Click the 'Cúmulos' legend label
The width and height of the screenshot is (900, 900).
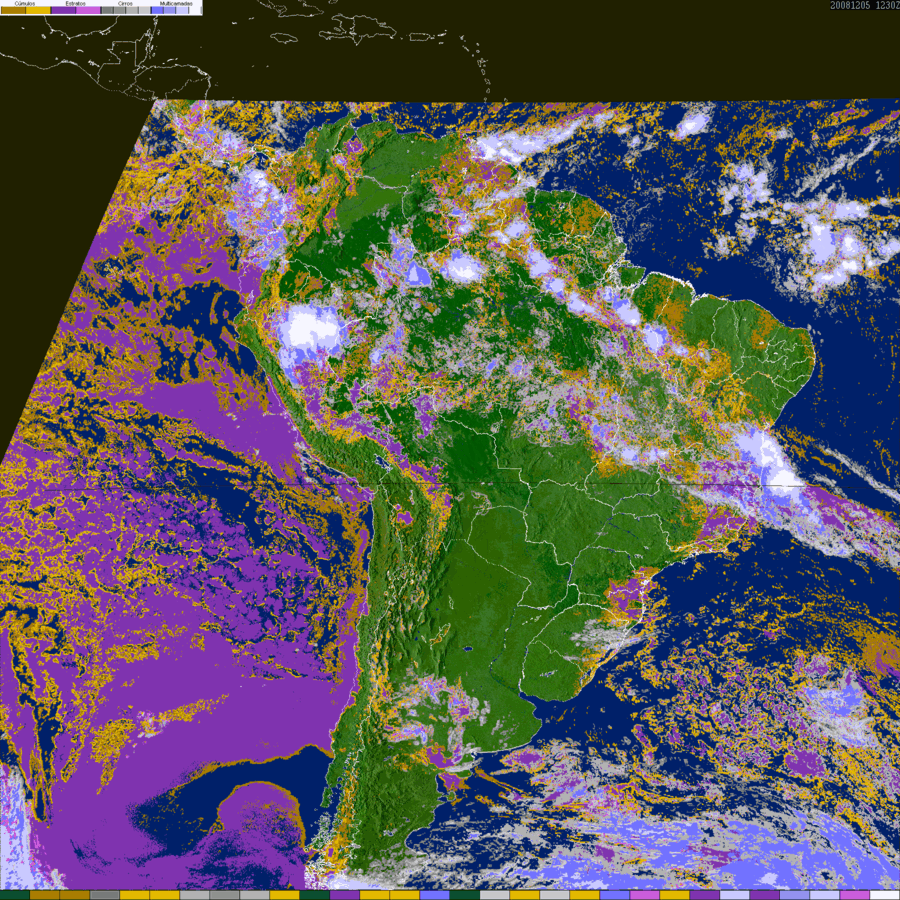[x=25, y=3]
